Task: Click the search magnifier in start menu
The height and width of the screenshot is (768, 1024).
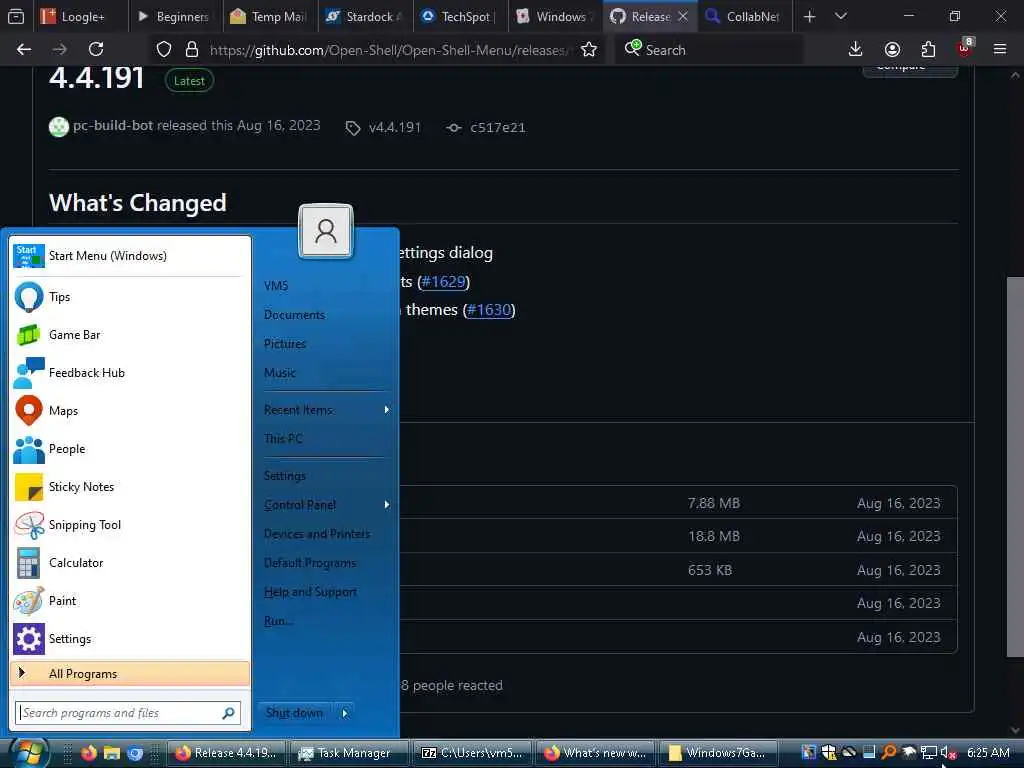Action: [x=228, y=713]
